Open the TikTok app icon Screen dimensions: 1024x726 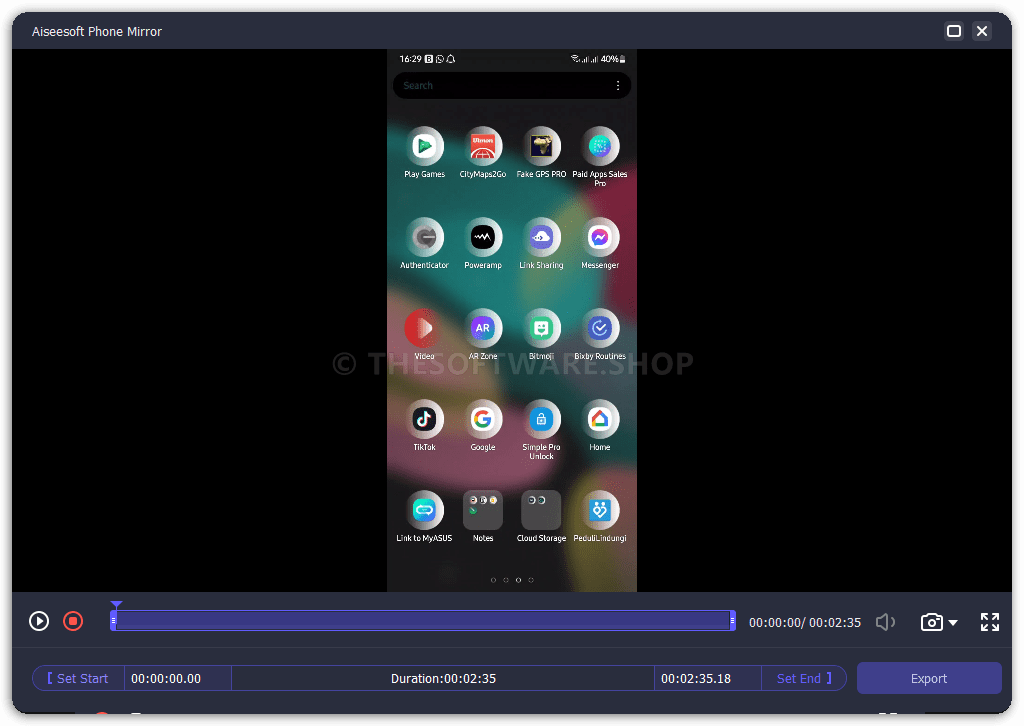pyautogui.click(x=424, y=419)
